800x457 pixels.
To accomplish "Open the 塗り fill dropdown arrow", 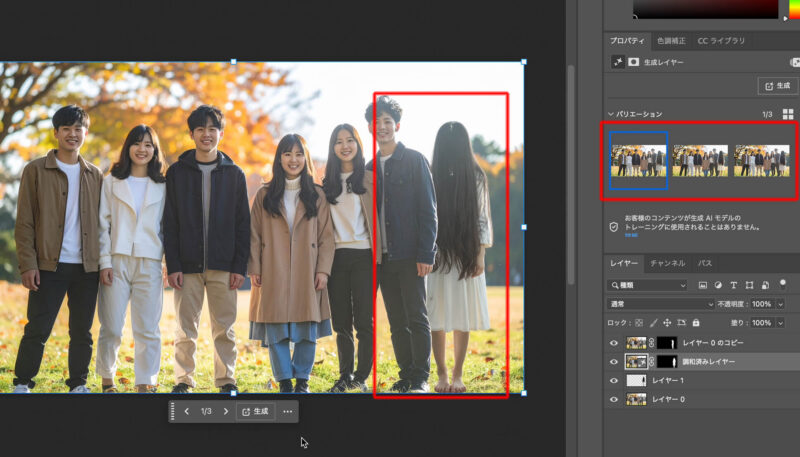I will 780,323.
